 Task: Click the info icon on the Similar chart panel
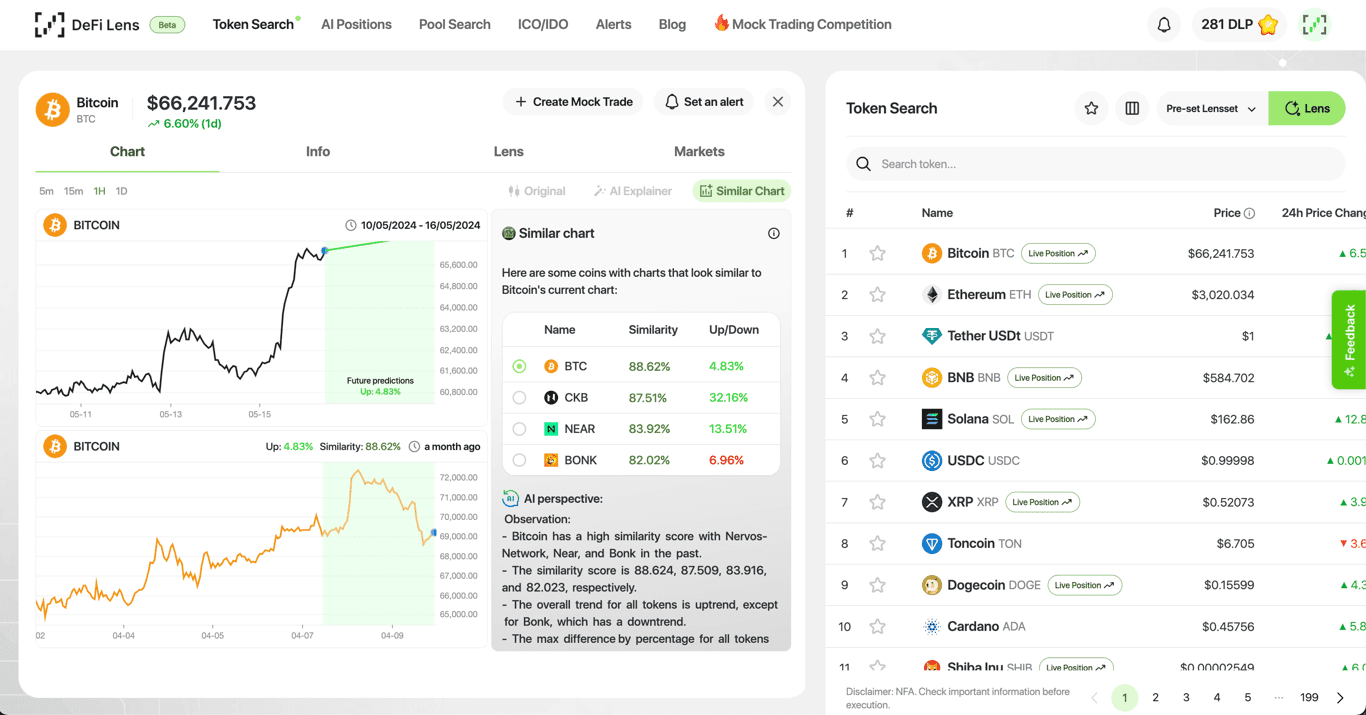(773, 233)
